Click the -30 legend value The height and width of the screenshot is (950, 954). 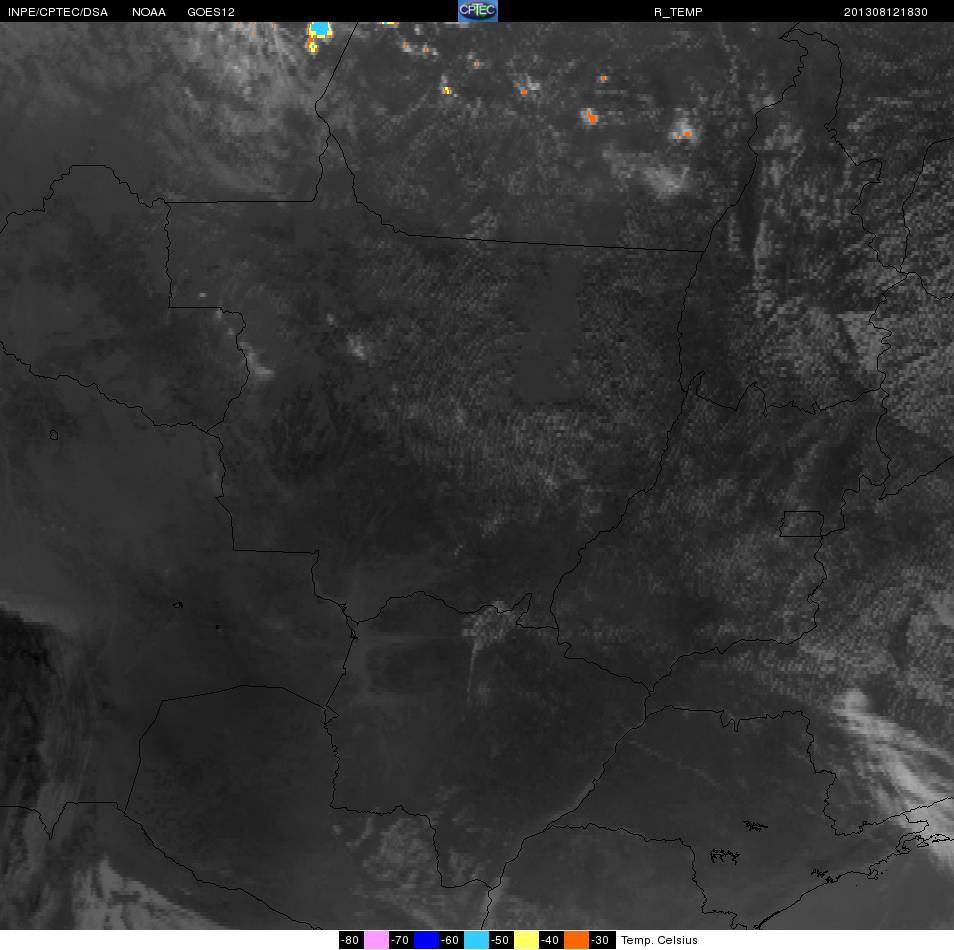click(600, 940)
